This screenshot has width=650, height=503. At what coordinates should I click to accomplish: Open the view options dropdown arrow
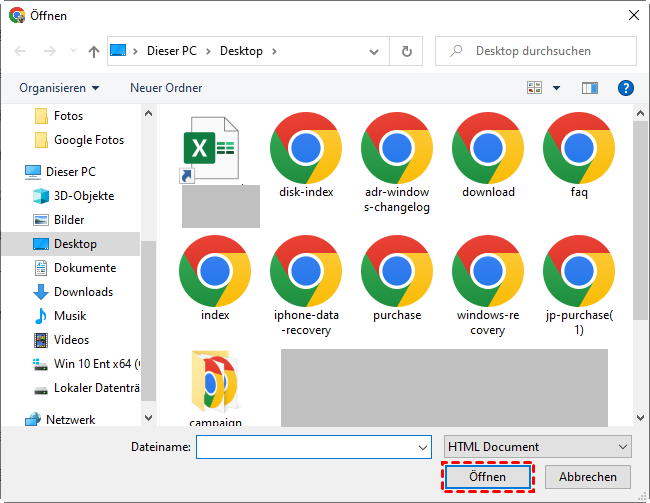[557, 88]
